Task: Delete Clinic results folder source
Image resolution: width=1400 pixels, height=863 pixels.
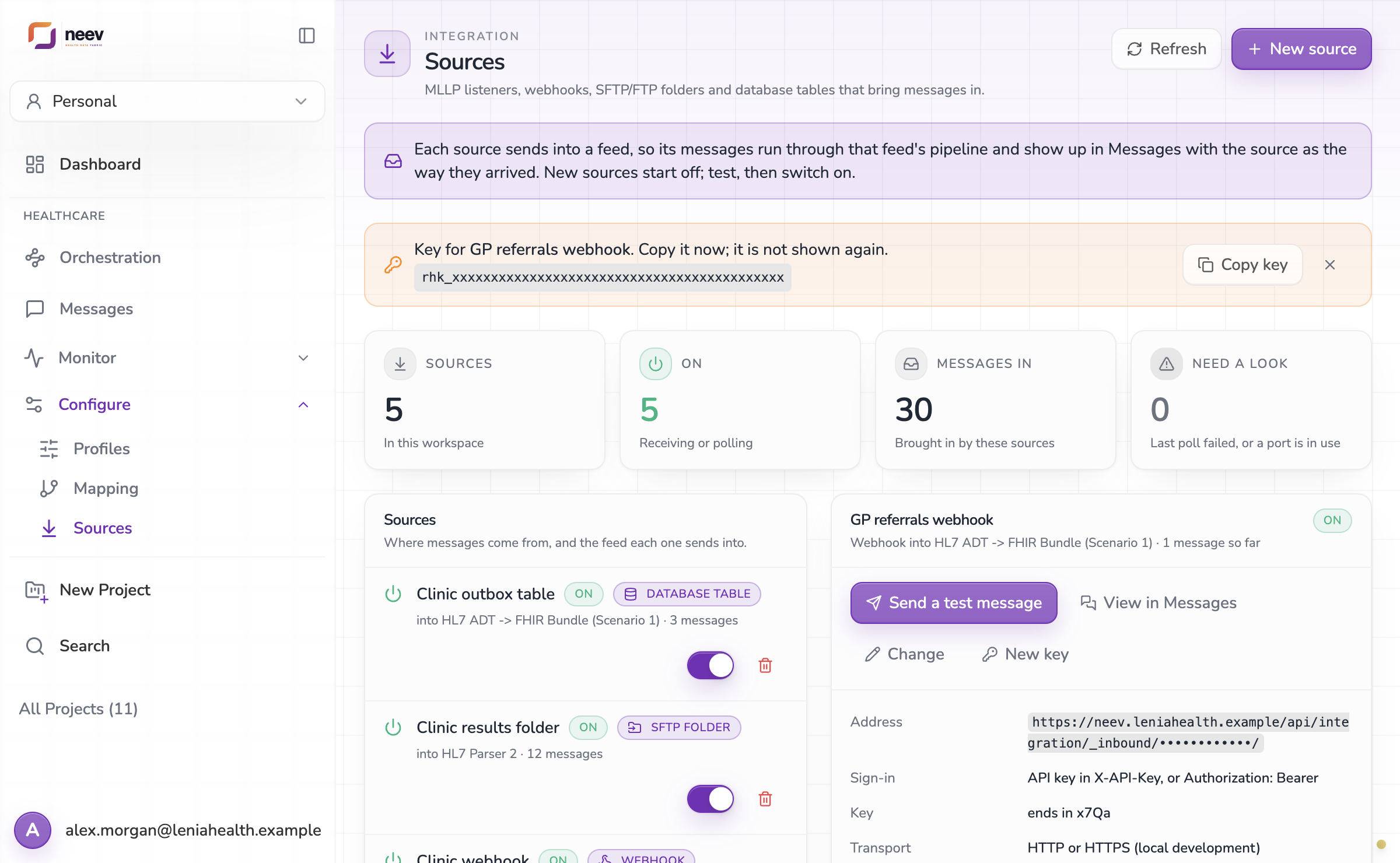Action: 765,799
